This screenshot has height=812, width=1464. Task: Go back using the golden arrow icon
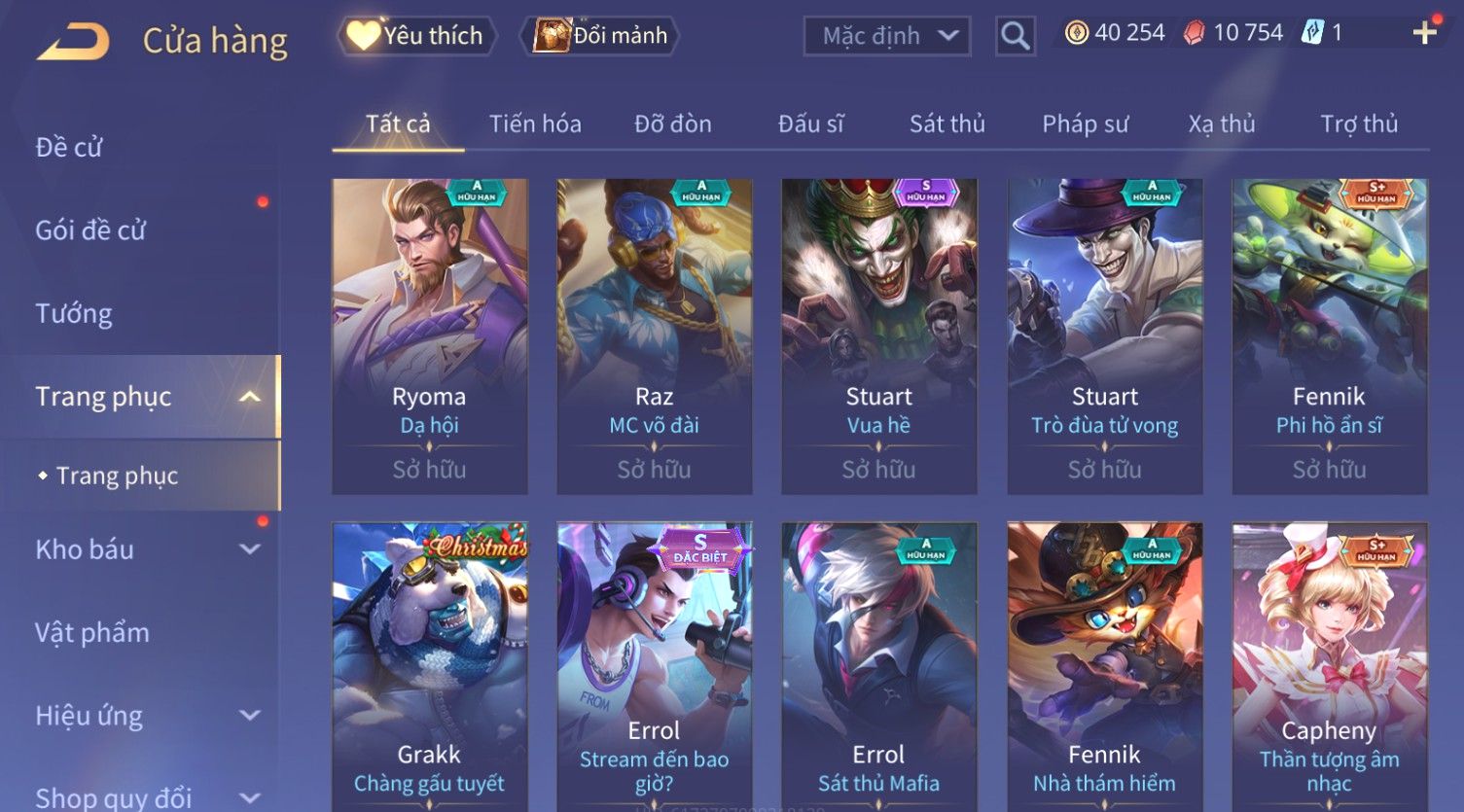point(73,41)
